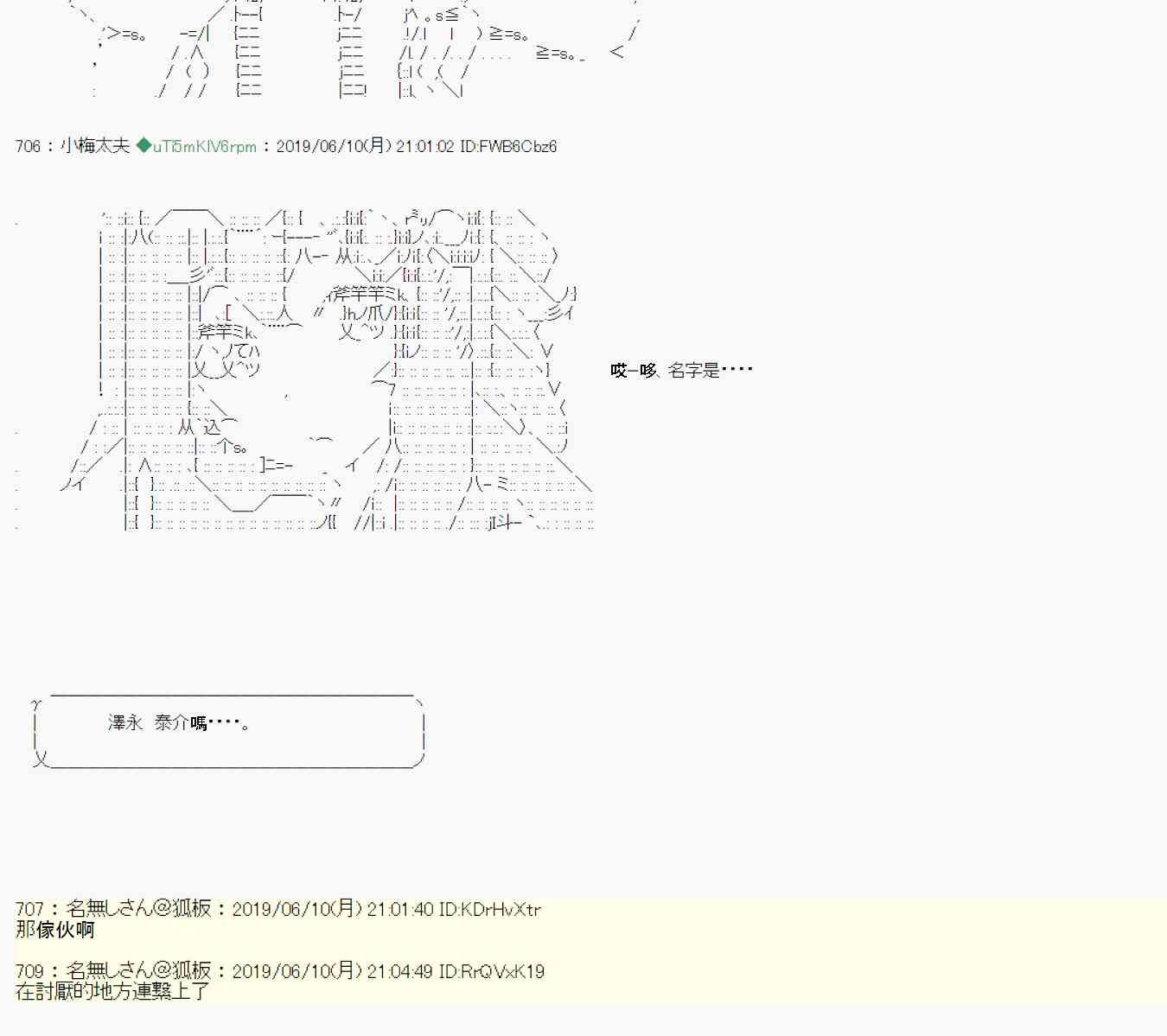Image resolution: width=1167 pixels, height=1036 pixels.
Task: Select the 名無しさん@狐板 name on post 709
Action: (138, 971)
